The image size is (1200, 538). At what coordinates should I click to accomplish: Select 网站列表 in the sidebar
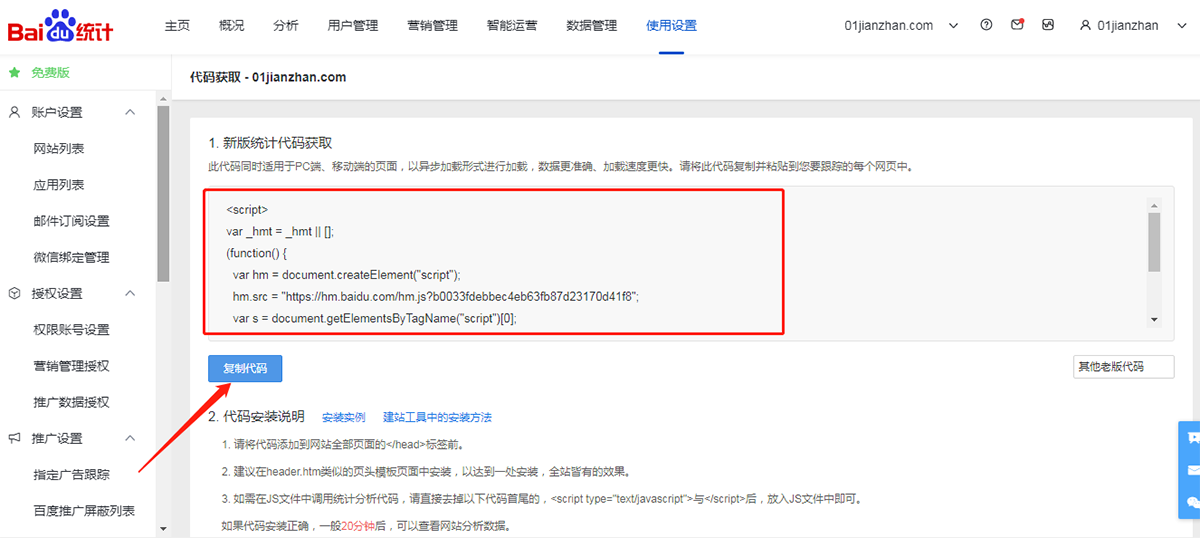59,148
